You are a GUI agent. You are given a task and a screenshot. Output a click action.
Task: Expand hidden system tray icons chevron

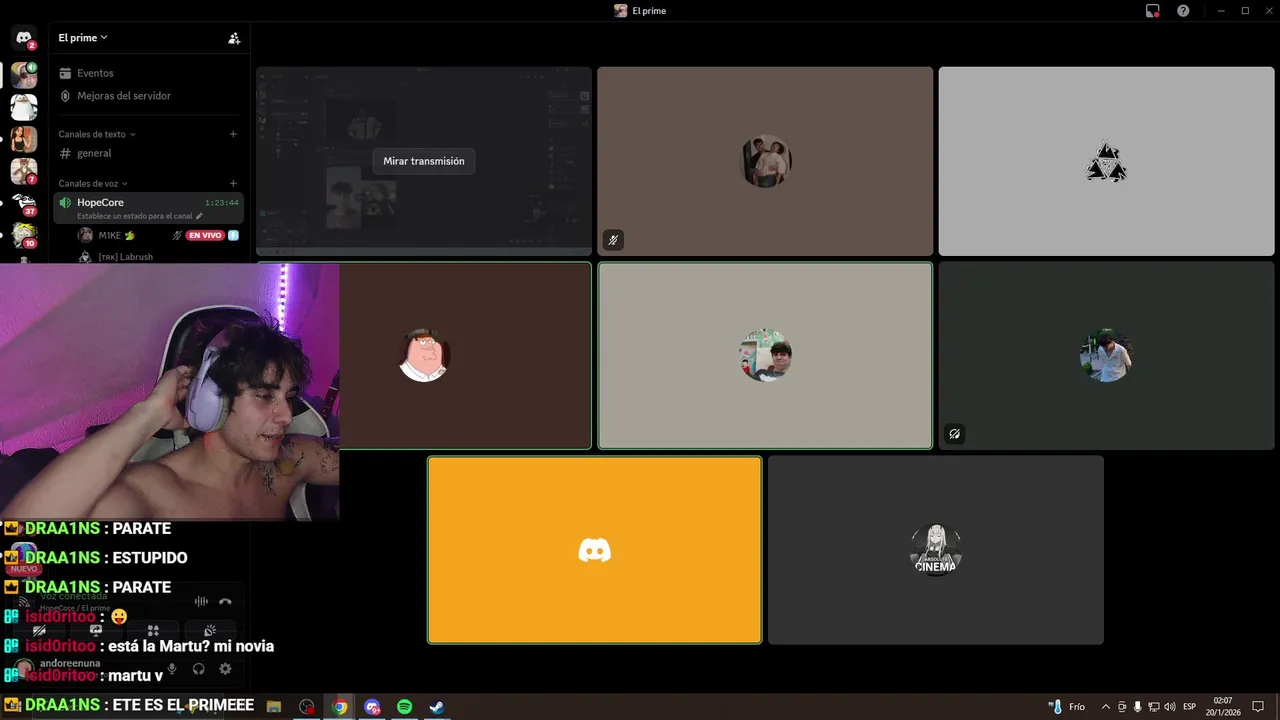(1106, 707)
